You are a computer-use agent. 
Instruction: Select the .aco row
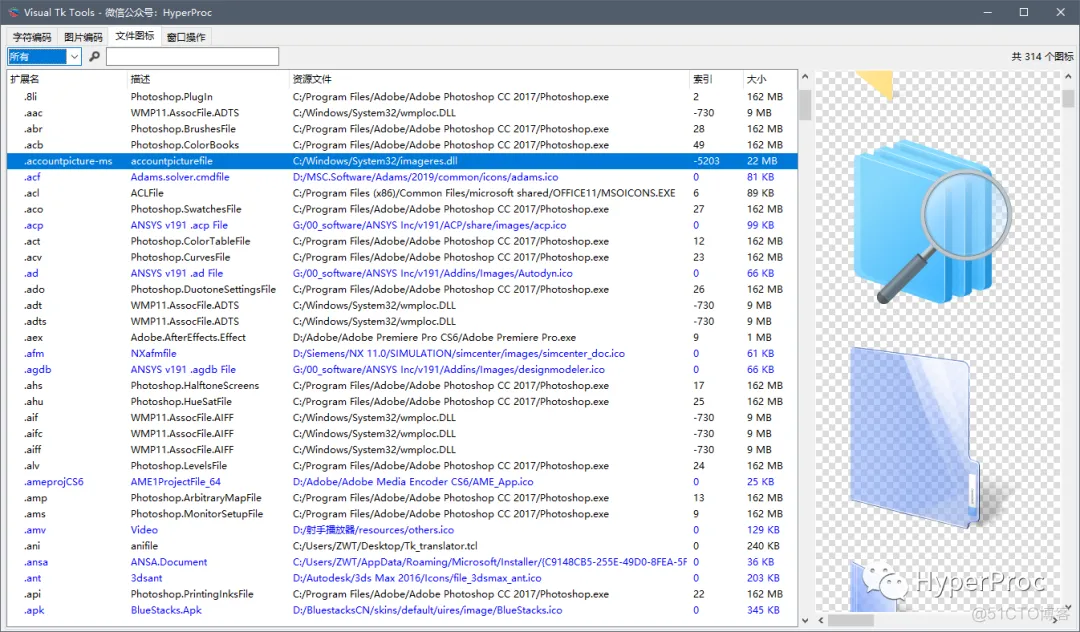(402, 209)
